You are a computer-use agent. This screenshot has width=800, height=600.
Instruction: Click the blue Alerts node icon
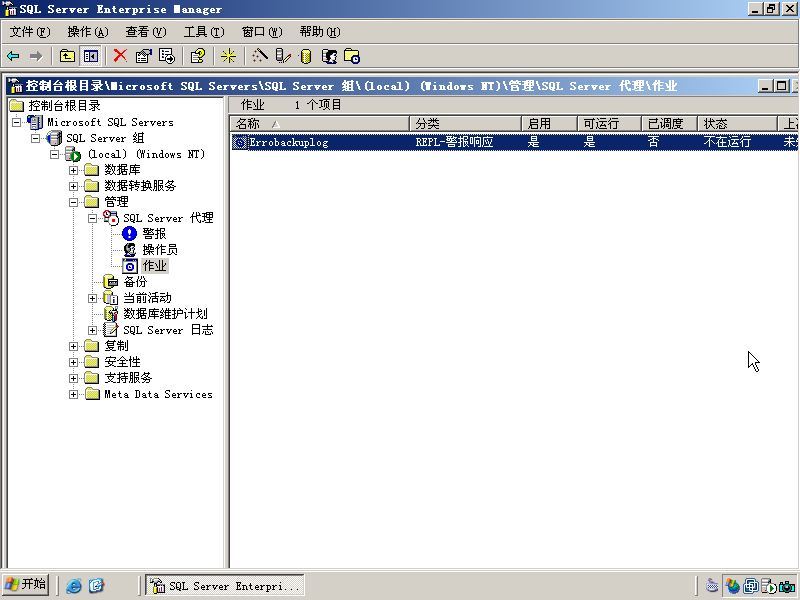click(x=130, y=234)
